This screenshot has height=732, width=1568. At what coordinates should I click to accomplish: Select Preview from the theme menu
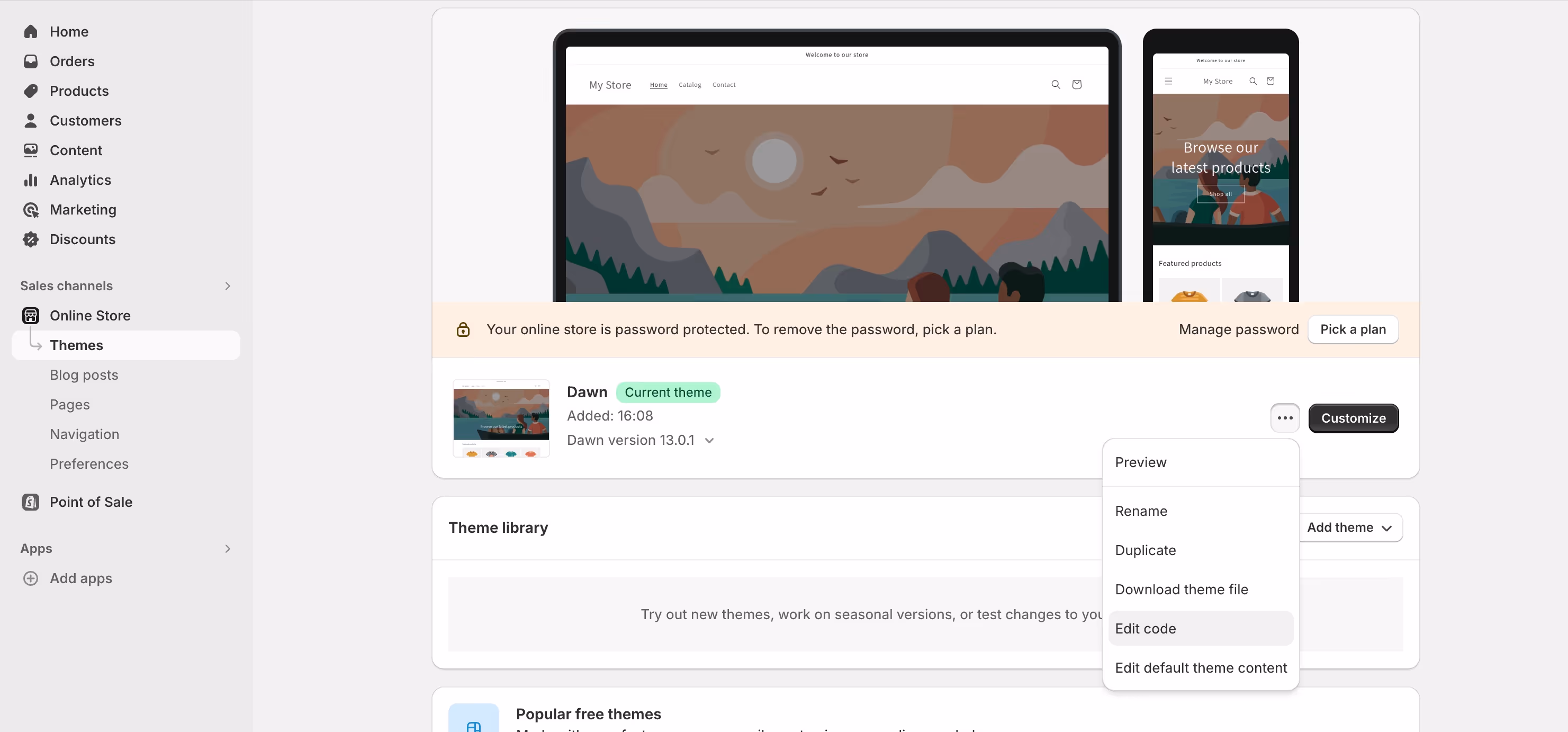(1200, 462)
